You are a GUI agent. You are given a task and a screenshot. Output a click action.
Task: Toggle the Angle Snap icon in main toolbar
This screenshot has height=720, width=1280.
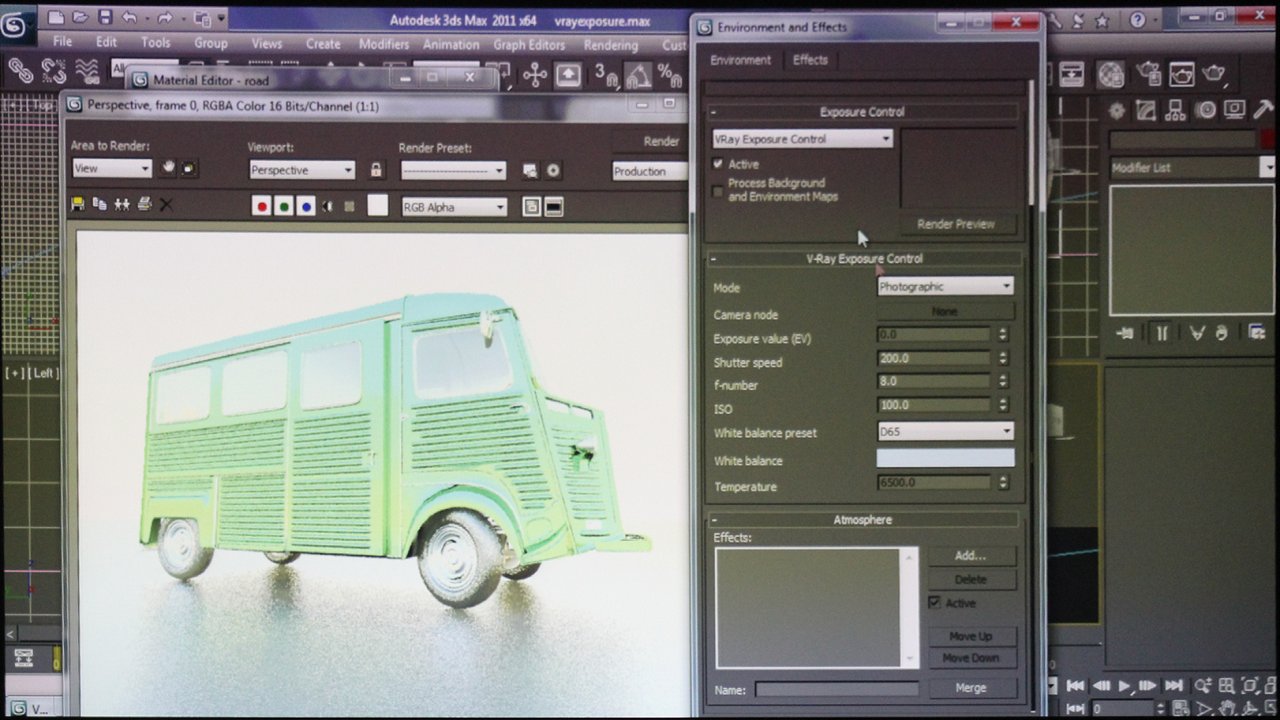[x=637, y=75]
